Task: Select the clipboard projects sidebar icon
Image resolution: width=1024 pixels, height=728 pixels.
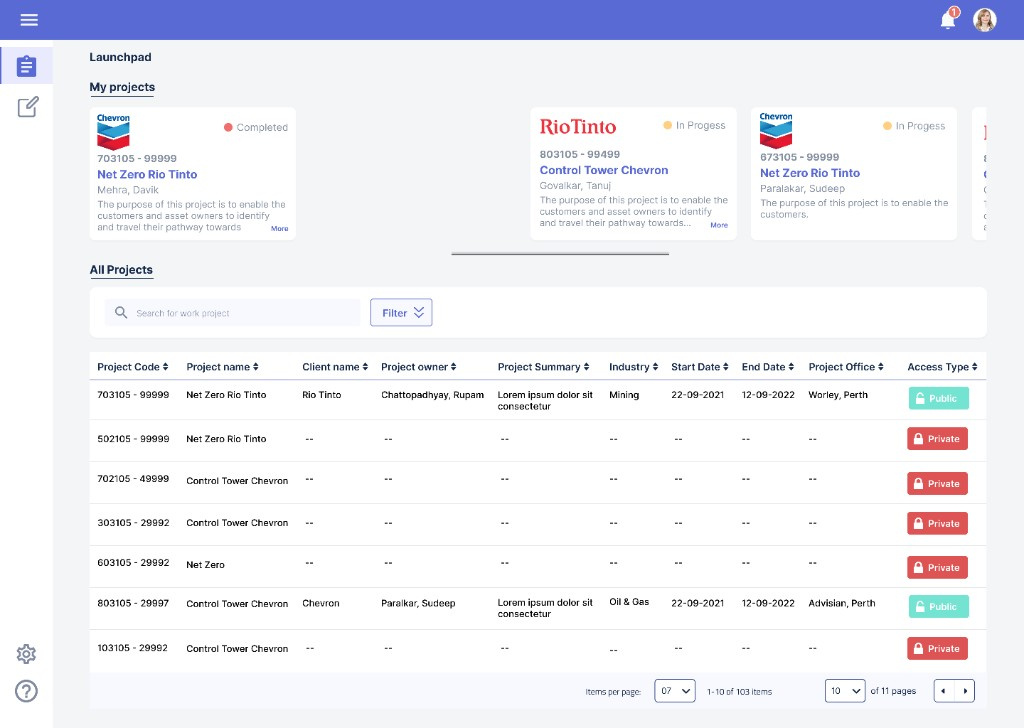Action: pyautogui.click(x=27, y=66)
